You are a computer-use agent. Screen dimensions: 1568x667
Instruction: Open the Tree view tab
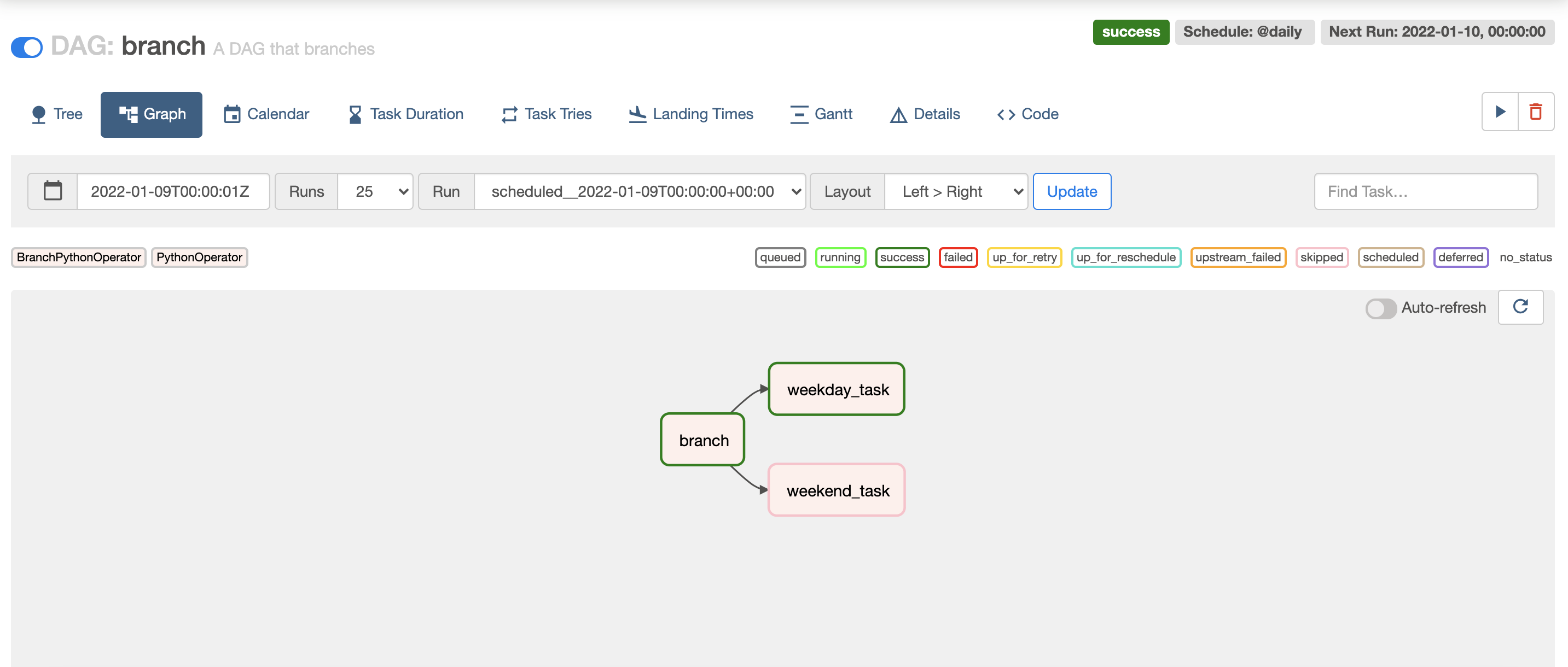(x=56, y=114)
